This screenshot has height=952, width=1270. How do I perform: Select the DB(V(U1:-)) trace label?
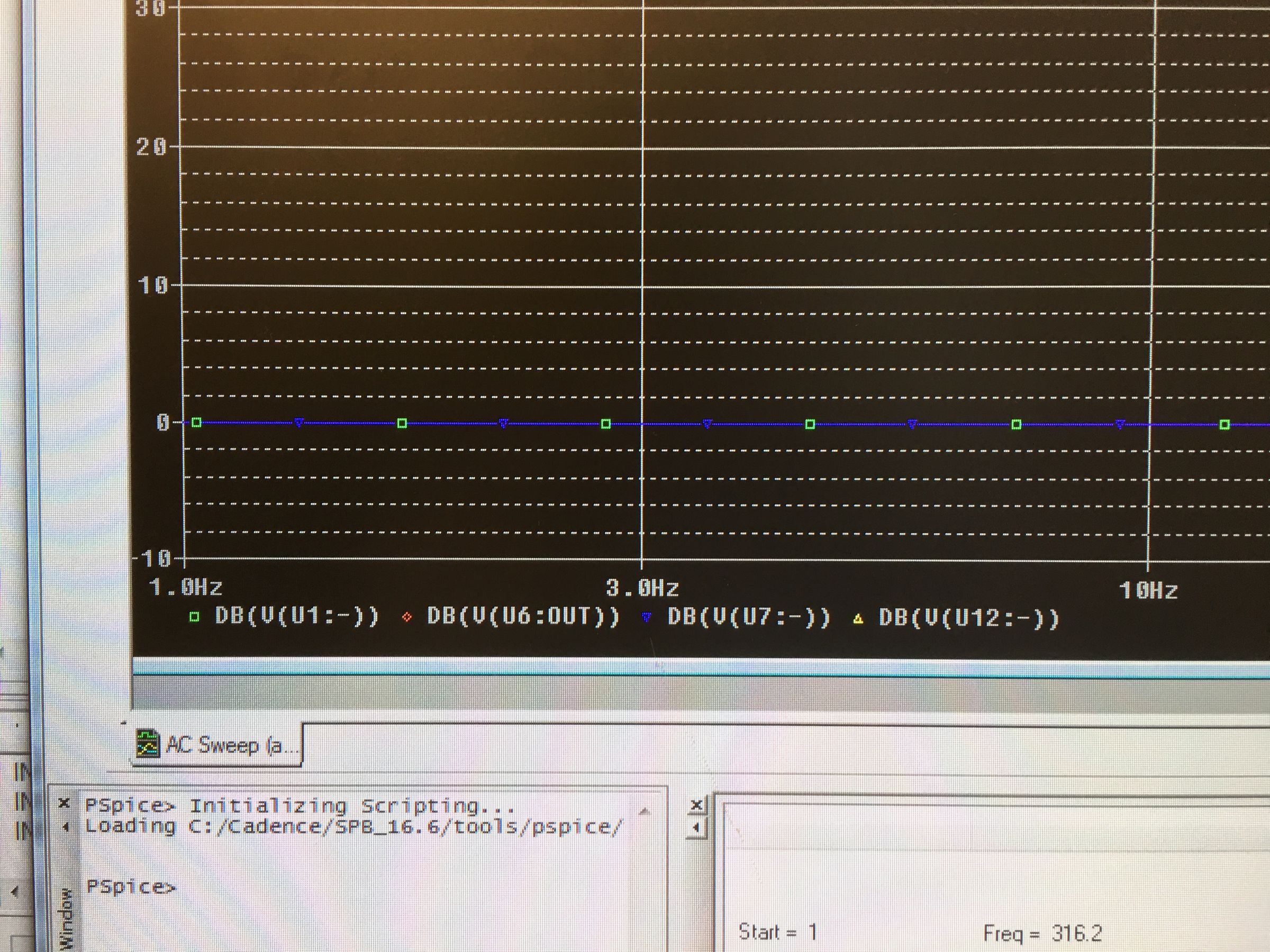297,616
